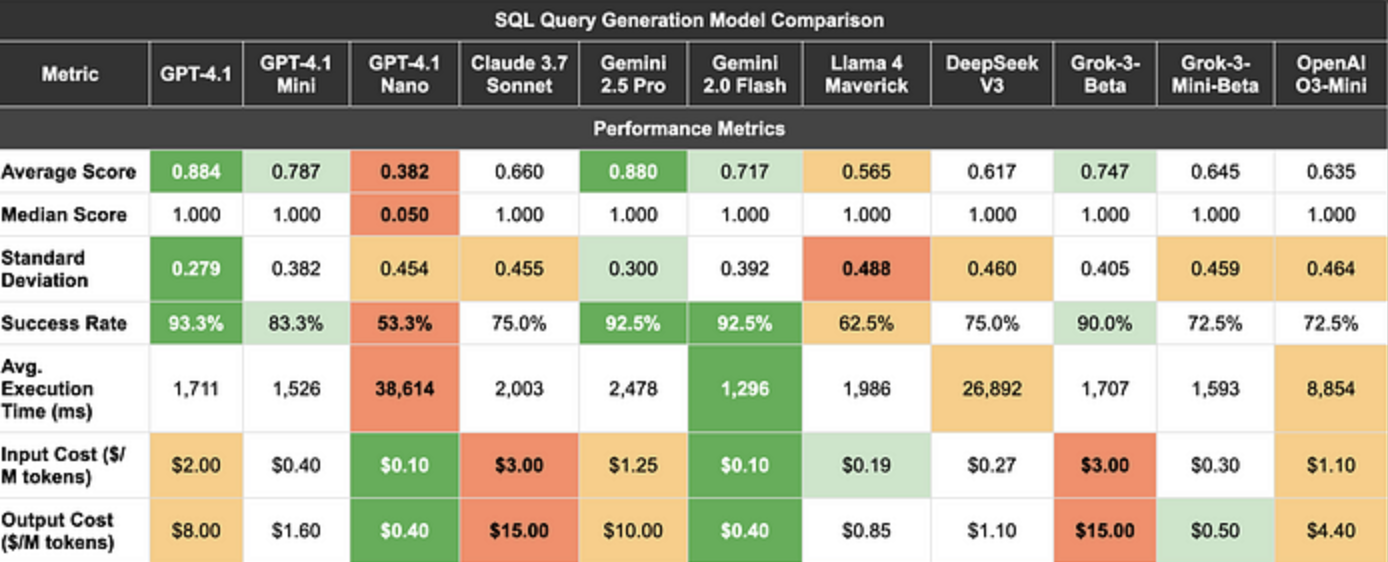Select the 0.279 standard deviation cell
Viewport: 1388px width, 562px height.
click(196, 269)
